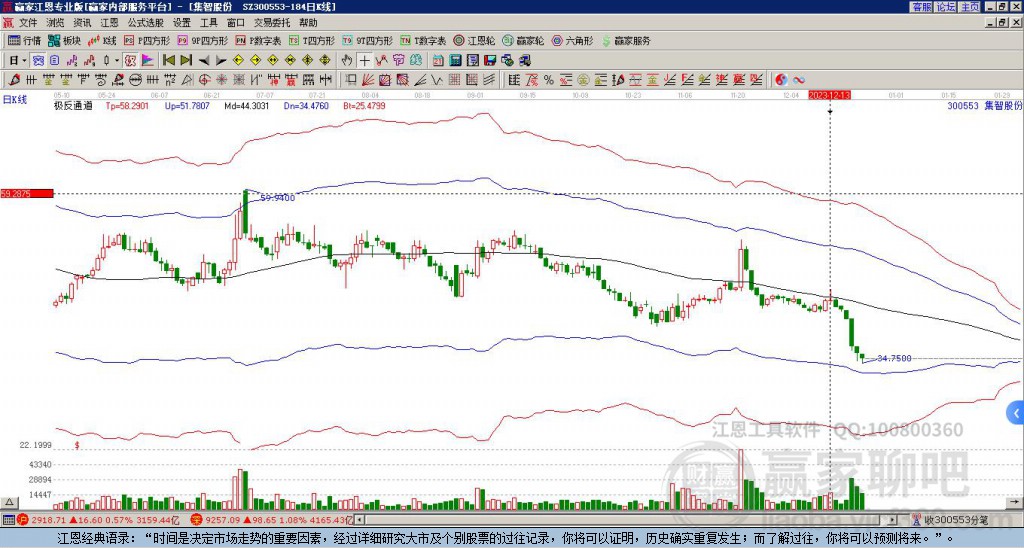This screenshot has height=548, width=1024.
Task: Click the 日K线 label
Action: click(14, 100)
